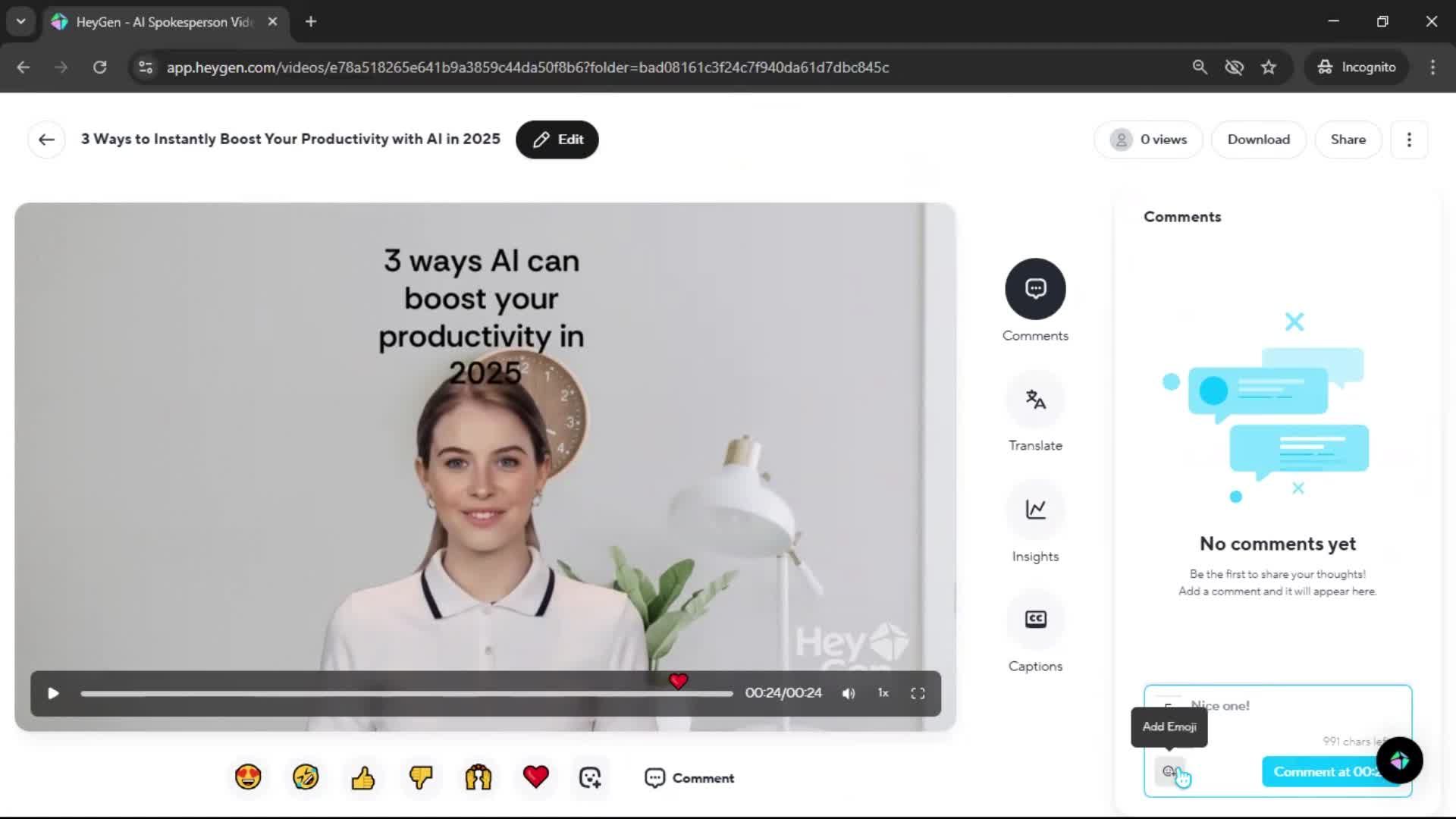
Task: React with the thumbs up emoji
Action: [363, 777]
